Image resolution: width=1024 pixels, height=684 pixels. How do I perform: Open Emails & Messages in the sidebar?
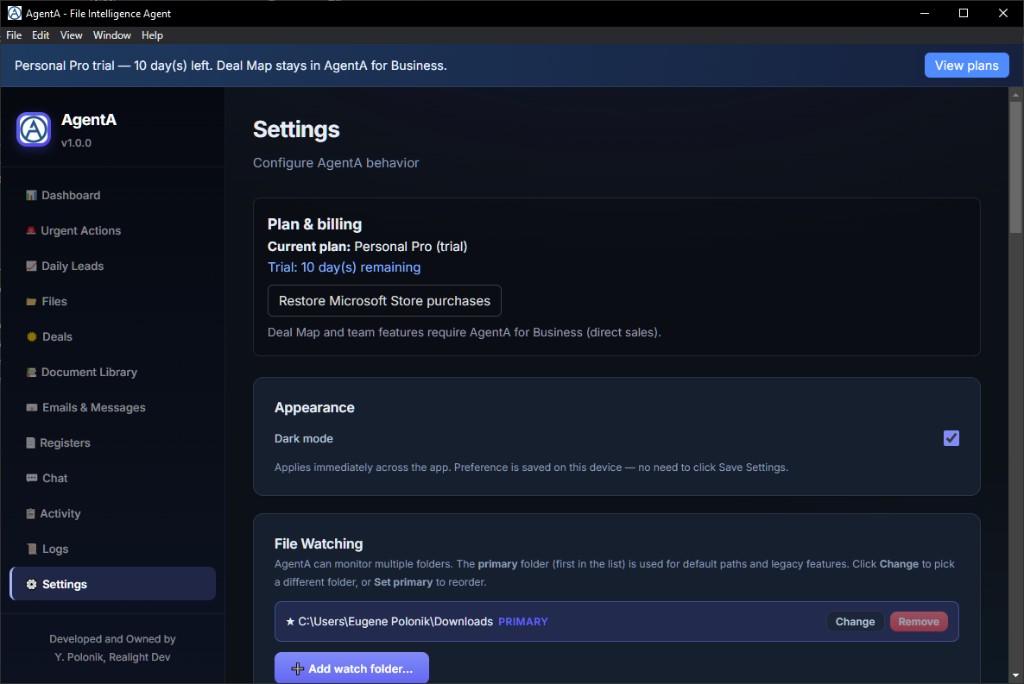(x=112, y=407)
